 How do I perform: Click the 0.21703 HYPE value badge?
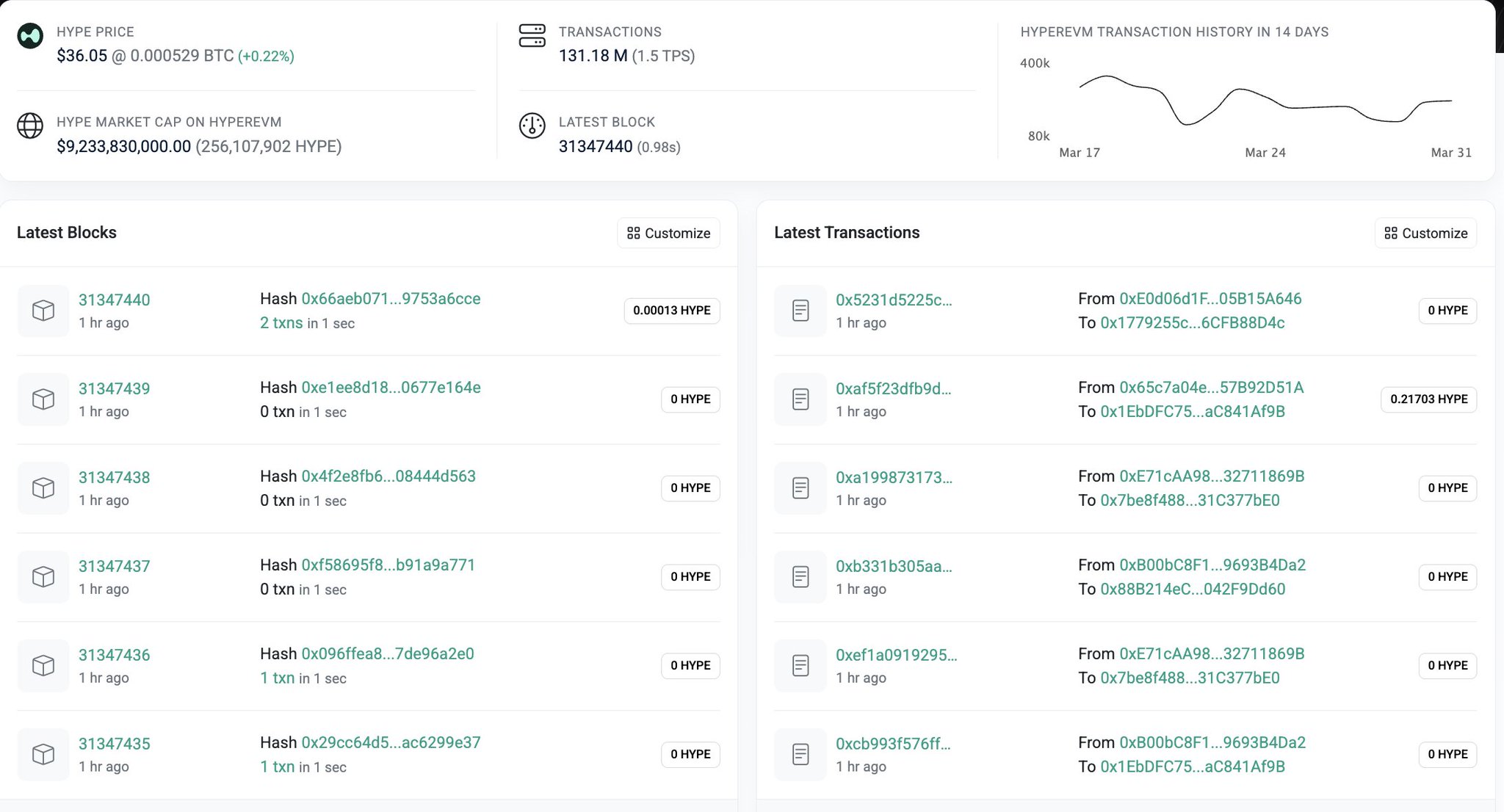click(1428, 399)
